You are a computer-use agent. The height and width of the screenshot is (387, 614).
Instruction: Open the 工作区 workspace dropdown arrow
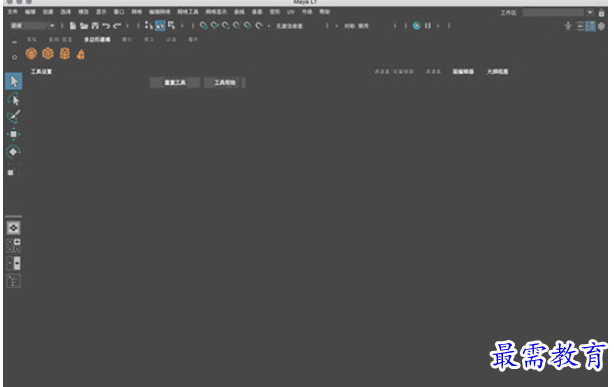(x=590, y=13)
